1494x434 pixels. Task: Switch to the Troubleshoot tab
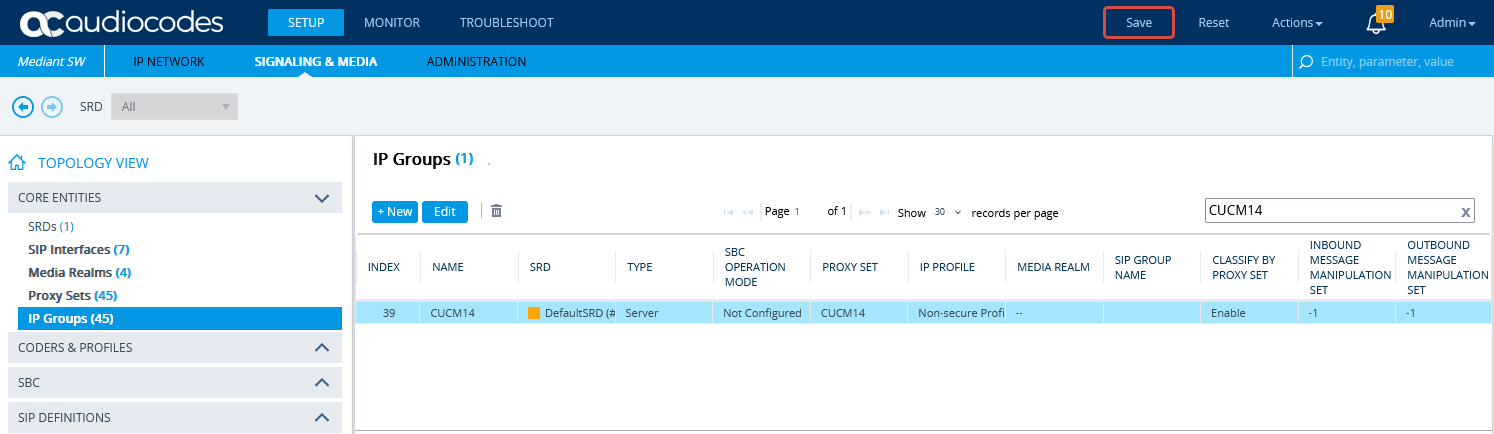point(507,23)
